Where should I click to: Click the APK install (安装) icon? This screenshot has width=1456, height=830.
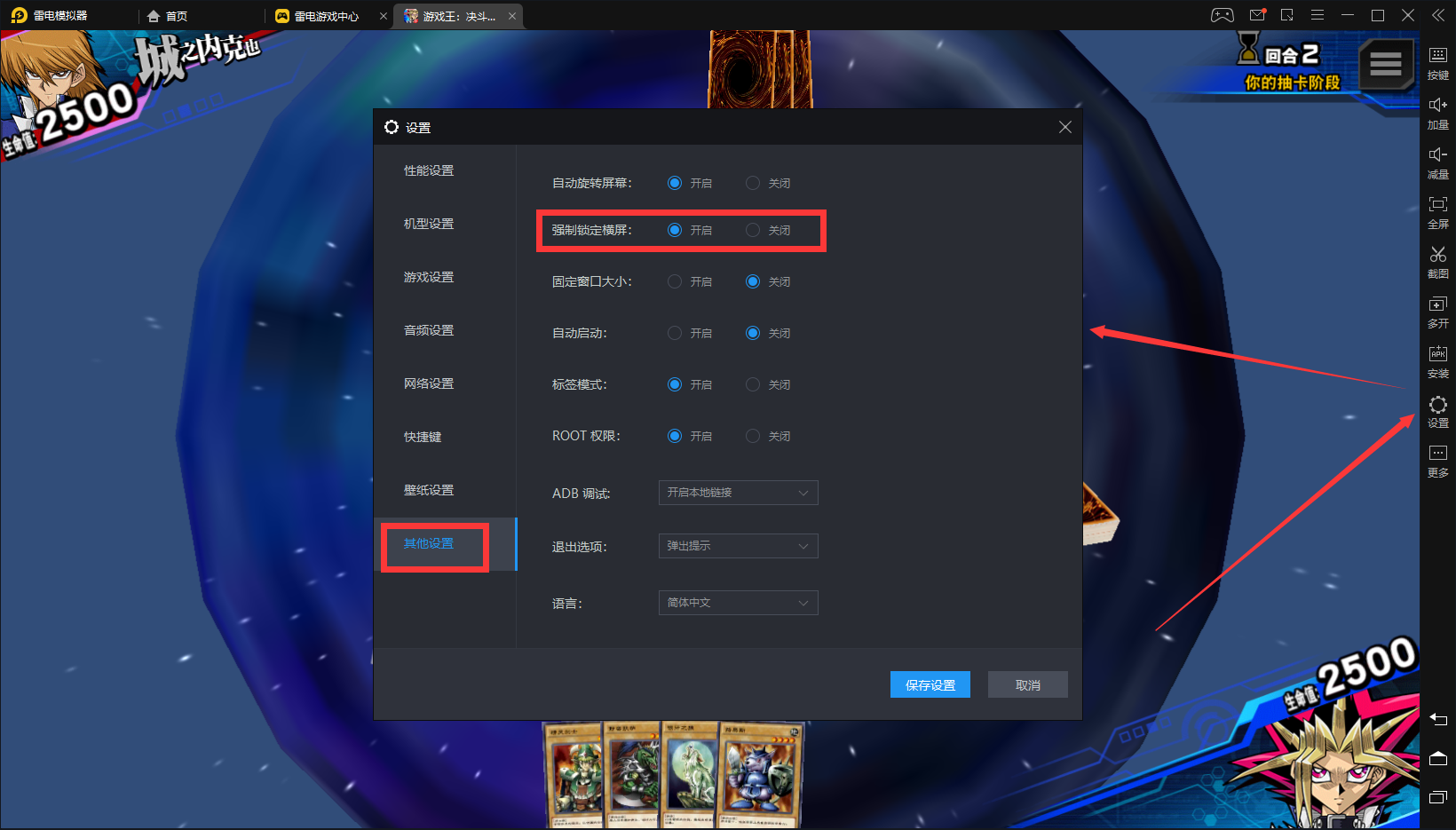[1437, 359]
